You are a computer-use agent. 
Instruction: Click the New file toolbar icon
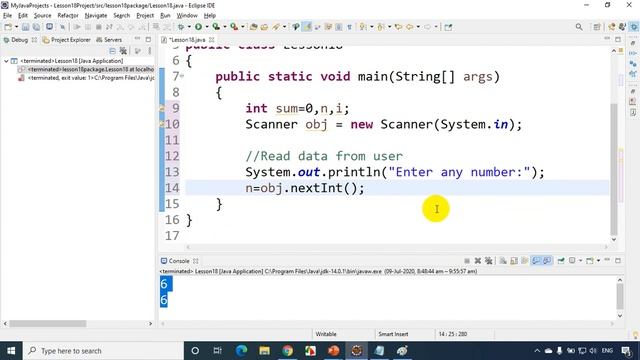[x=8, y=27]
